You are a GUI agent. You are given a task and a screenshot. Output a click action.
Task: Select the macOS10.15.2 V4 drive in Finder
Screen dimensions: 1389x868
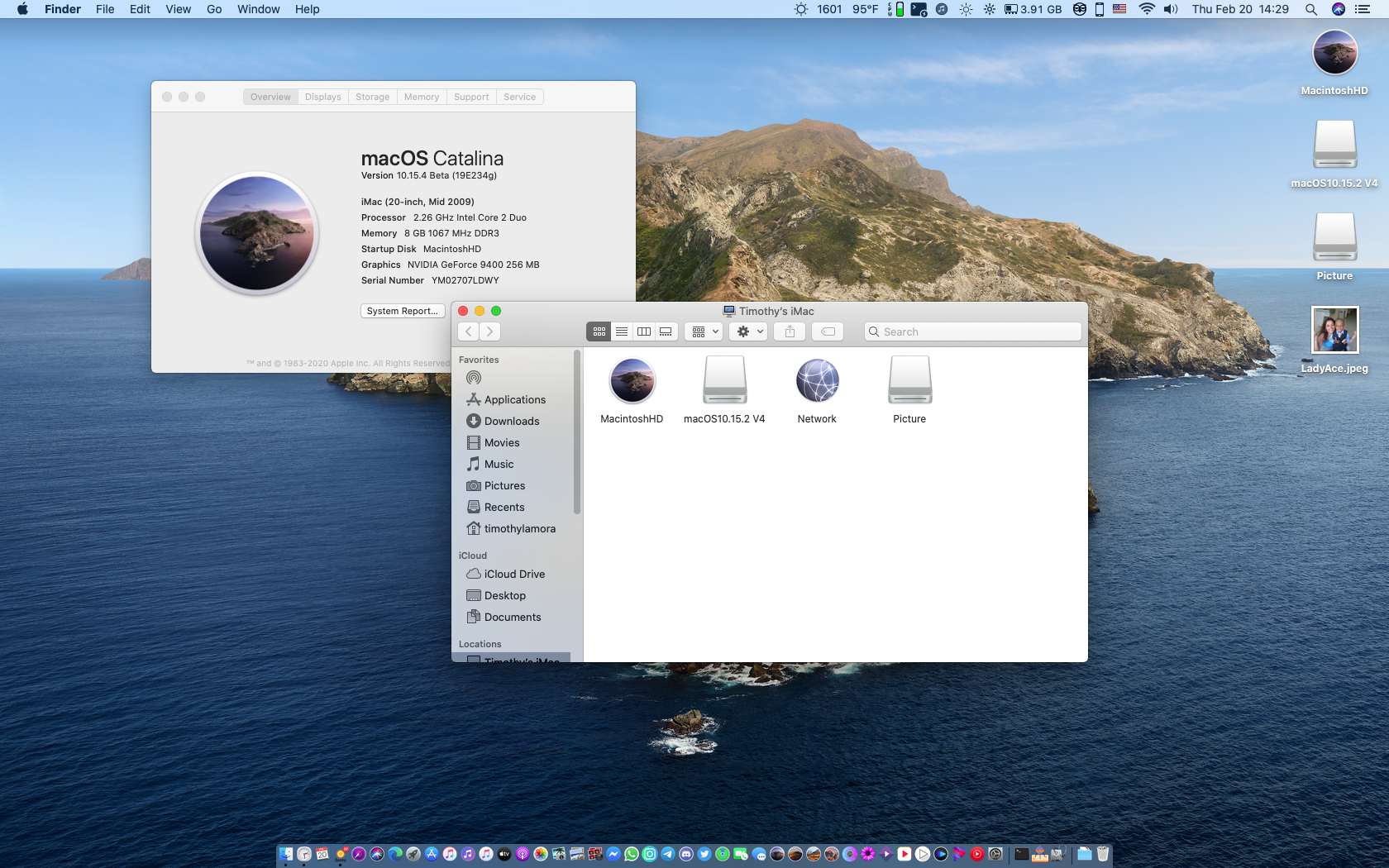724,381
